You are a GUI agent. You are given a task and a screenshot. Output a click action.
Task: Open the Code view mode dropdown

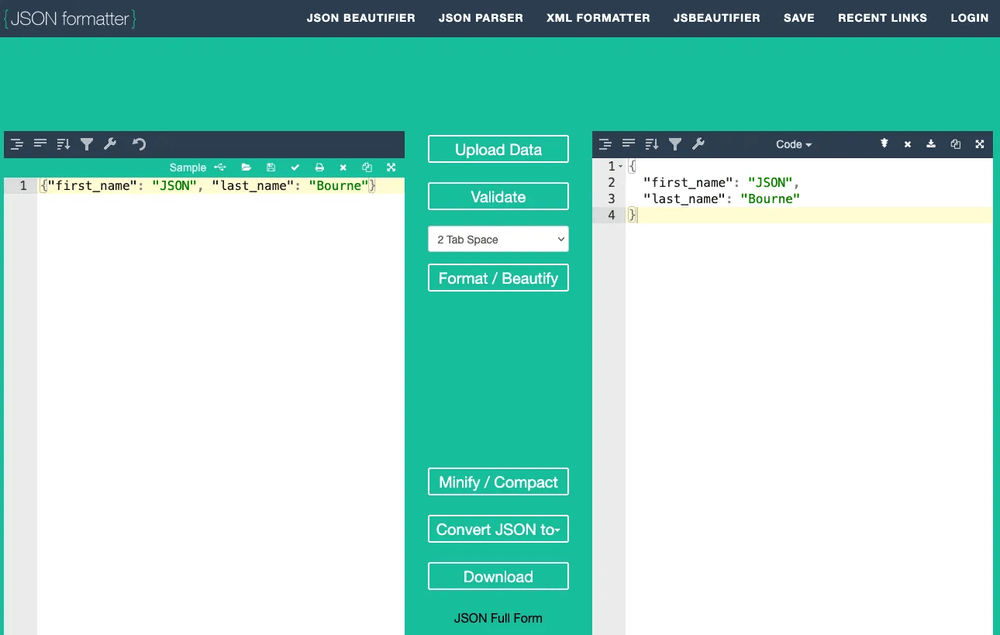[793, 144]
